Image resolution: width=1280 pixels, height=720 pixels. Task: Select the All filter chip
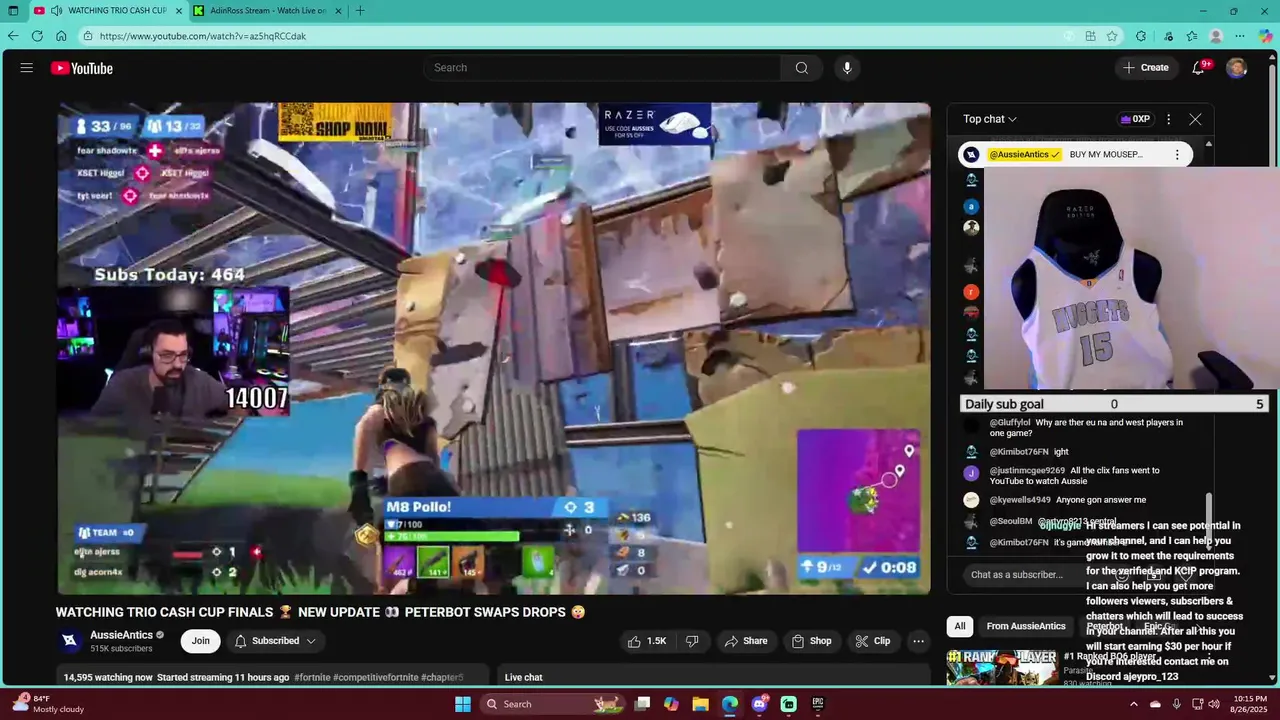[960, 626]
